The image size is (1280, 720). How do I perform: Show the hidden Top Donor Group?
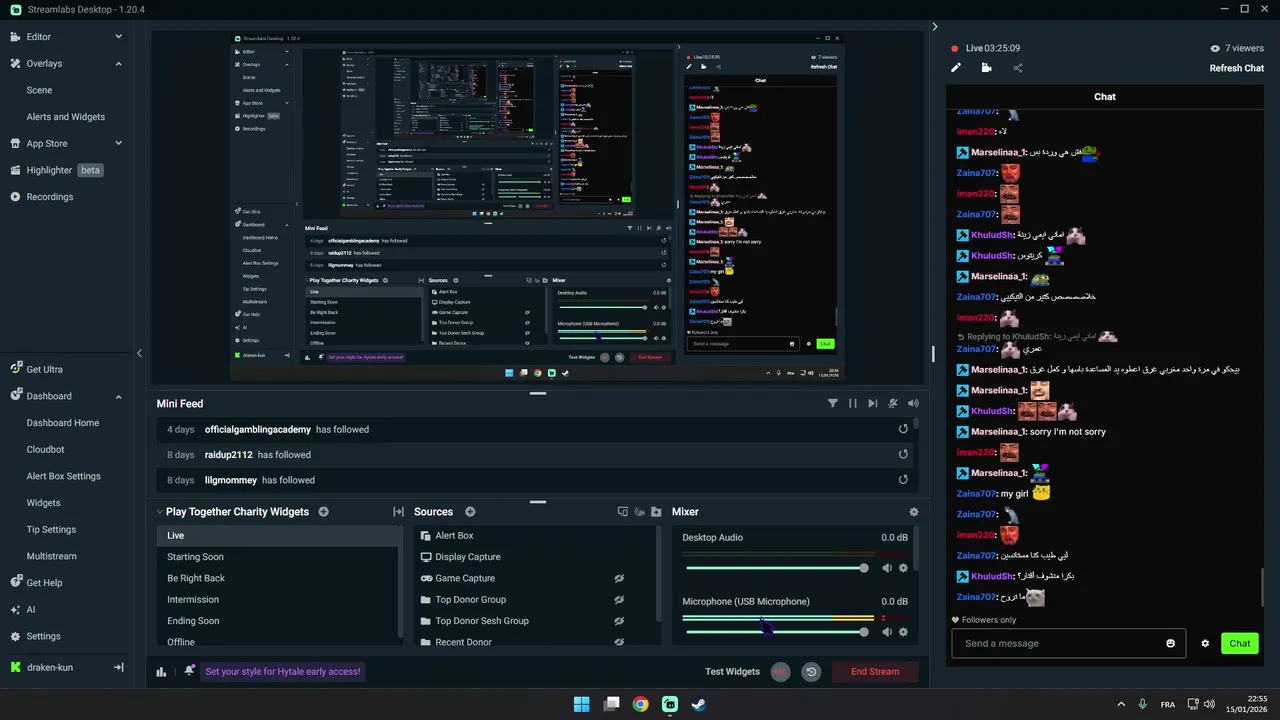[x=619, y=600]
